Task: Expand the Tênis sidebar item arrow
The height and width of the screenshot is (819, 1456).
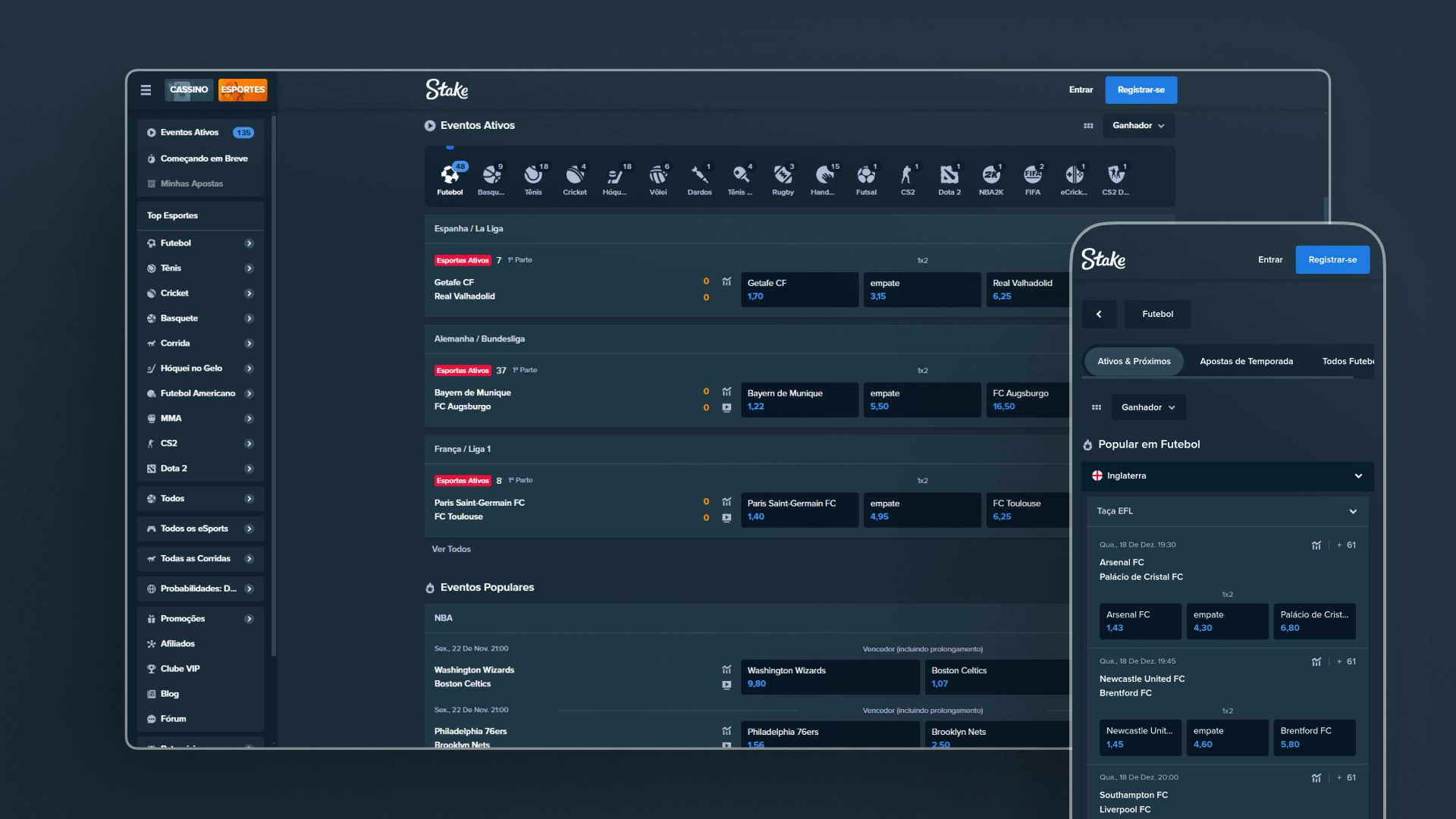Action: 249,268
